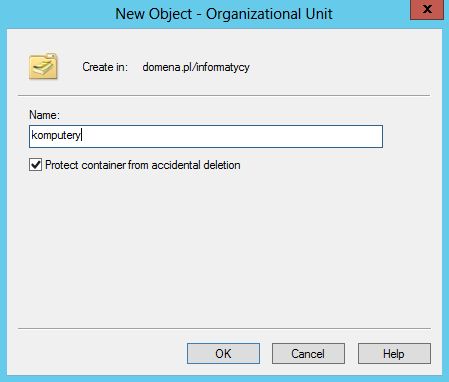Click the 'informatycy' portion of the path
The image size is (449, 382).
[x=223, y=67]
